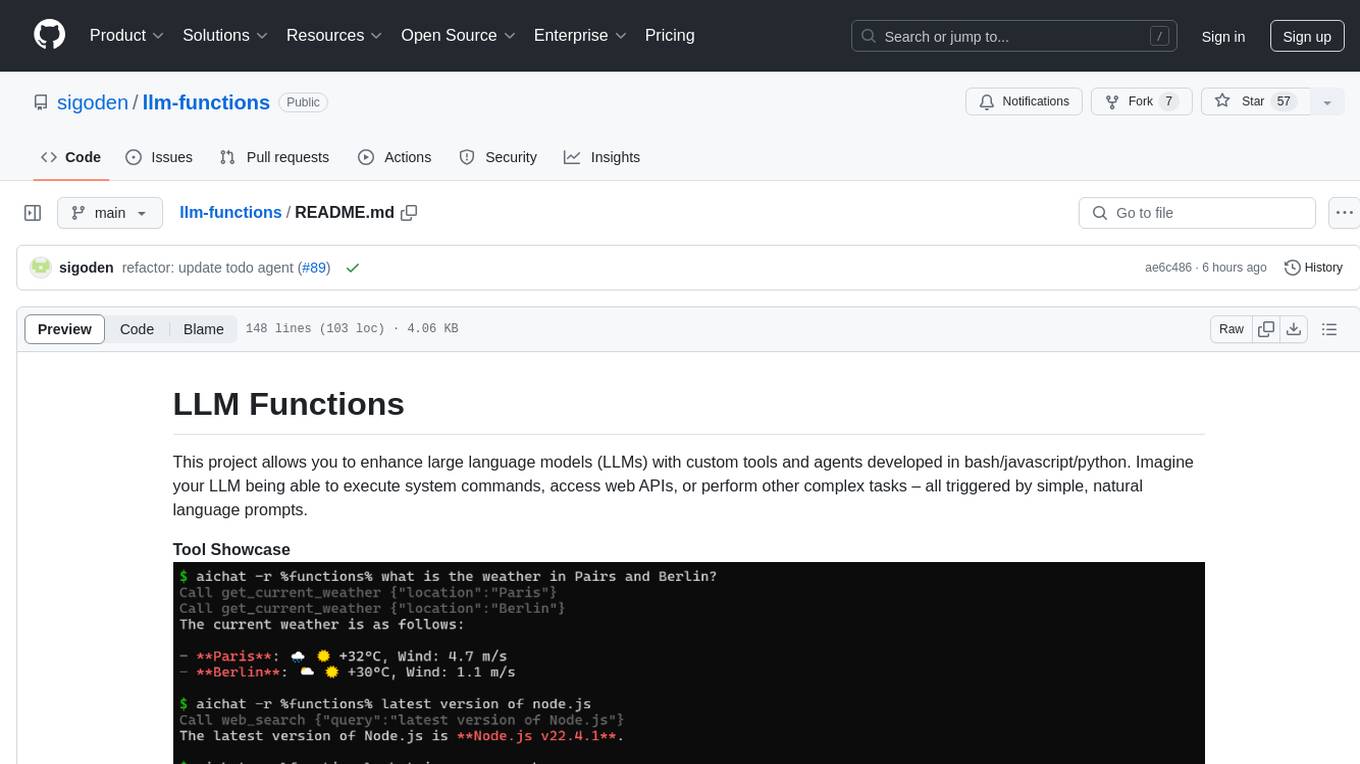Switch to the Issues tab
Viewport: 1360px width, 764px height.
click(159, 157)
